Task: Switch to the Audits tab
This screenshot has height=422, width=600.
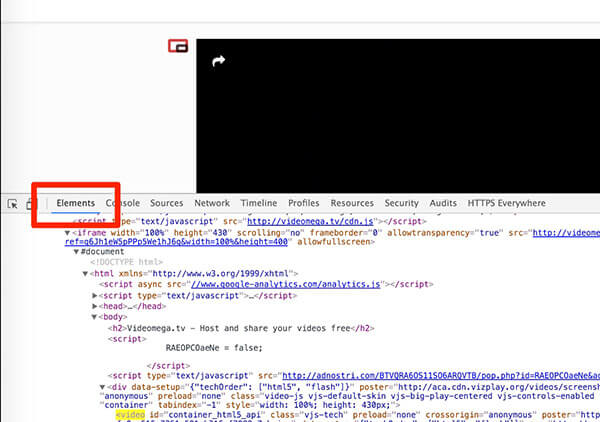Action: [443, 203]
